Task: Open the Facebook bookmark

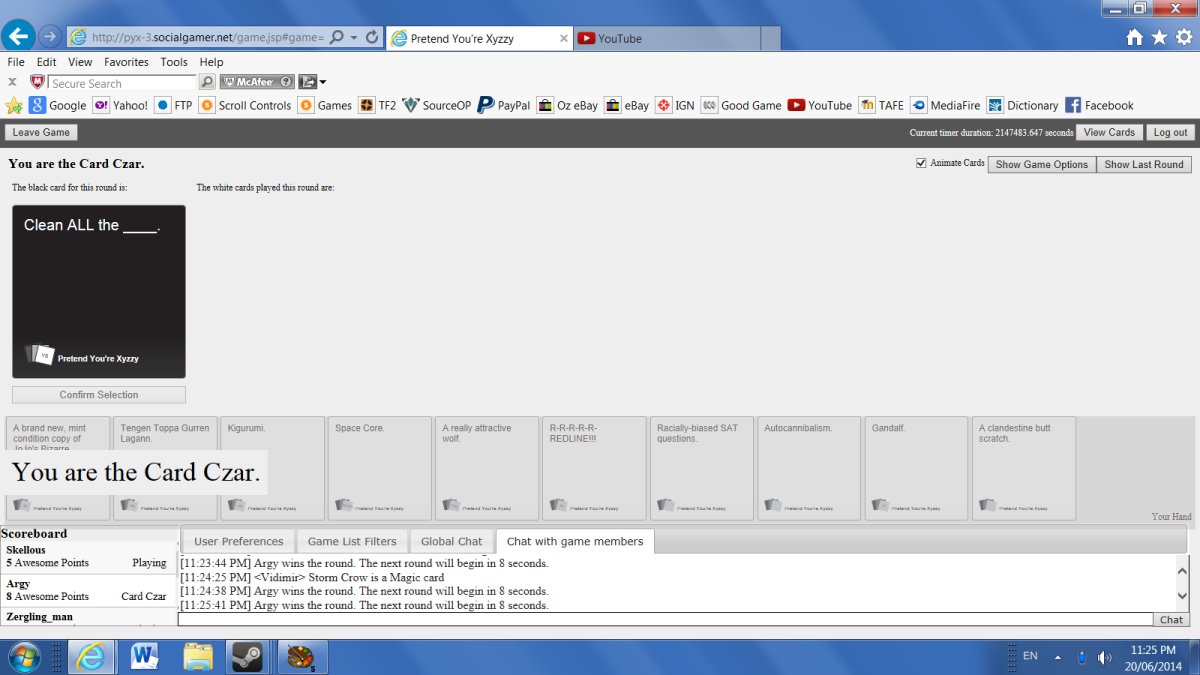Action: click(1099, 105)
